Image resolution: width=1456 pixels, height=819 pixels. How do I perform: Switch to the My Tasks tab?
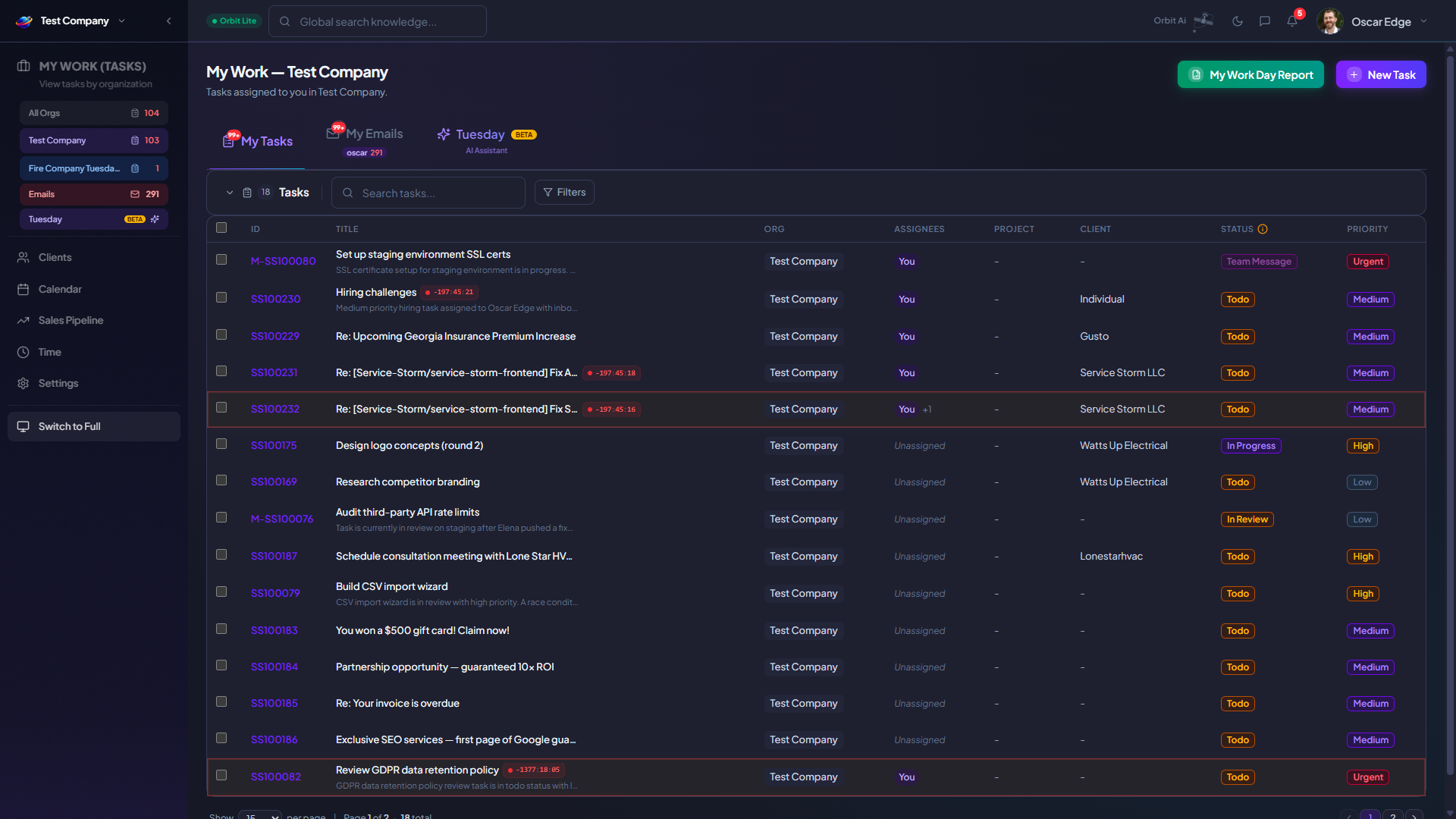click(258, 141)
